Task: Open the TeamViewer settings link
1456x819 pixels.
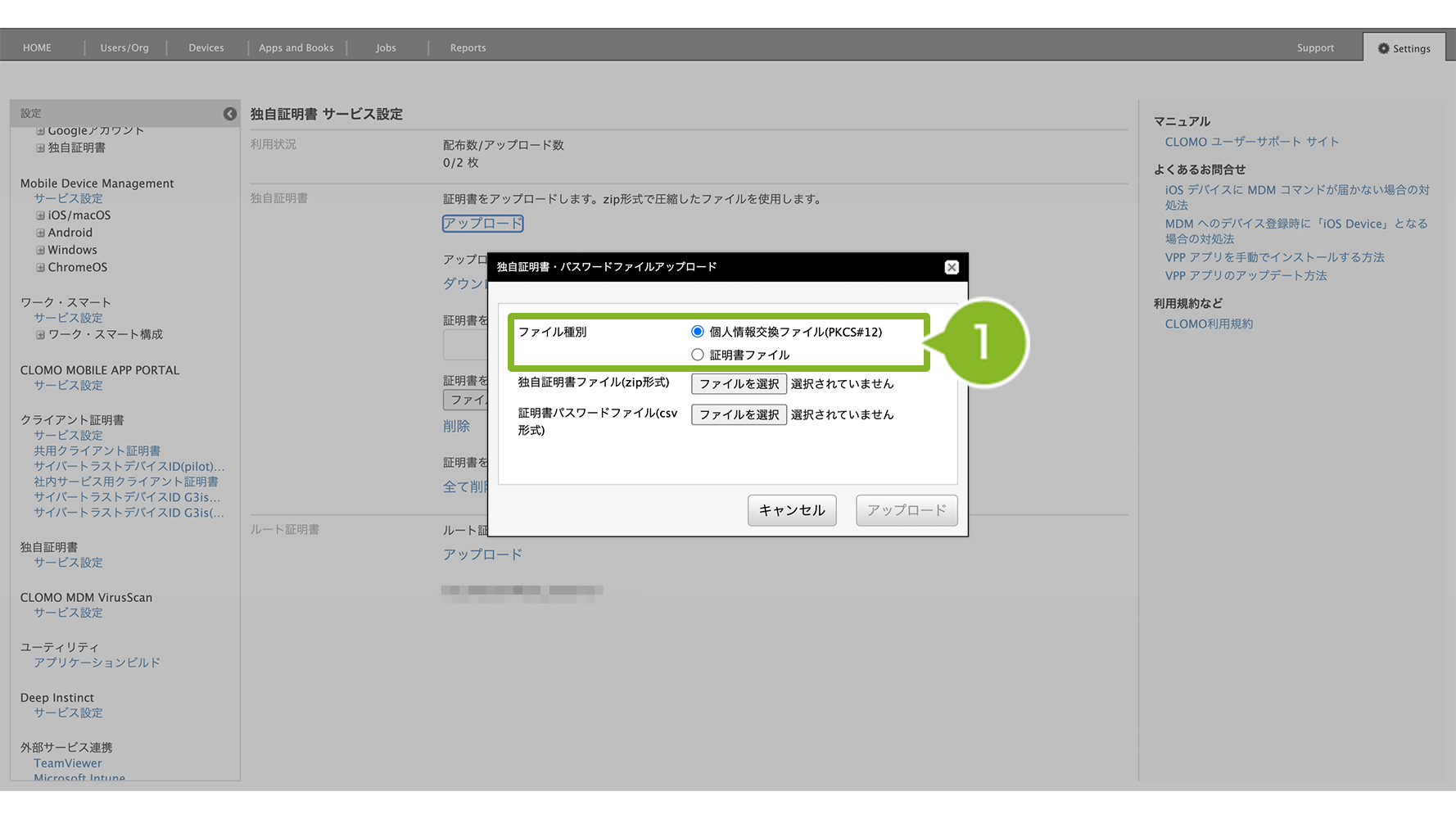Action: [x=68, y=763]
